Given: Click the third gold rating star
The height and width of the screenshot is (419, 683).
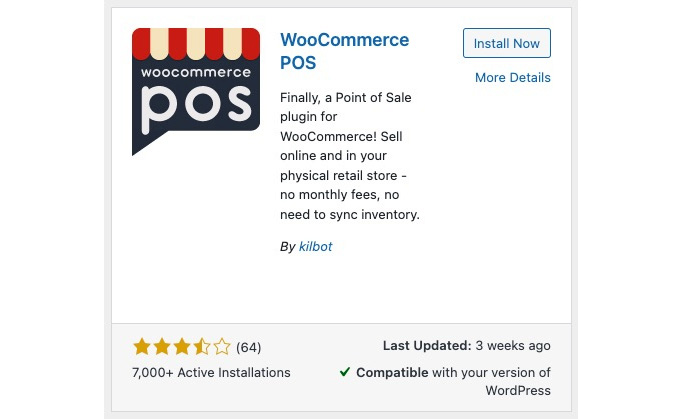Looking at the screenshot, I should [182, 347].
